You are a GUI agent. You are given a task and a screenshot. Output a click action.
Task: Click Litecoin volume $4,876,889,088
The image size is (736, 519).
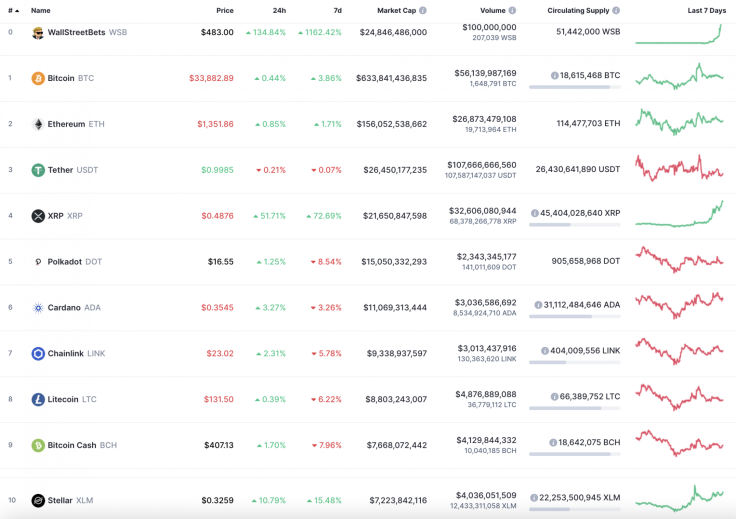pos(486,395)
